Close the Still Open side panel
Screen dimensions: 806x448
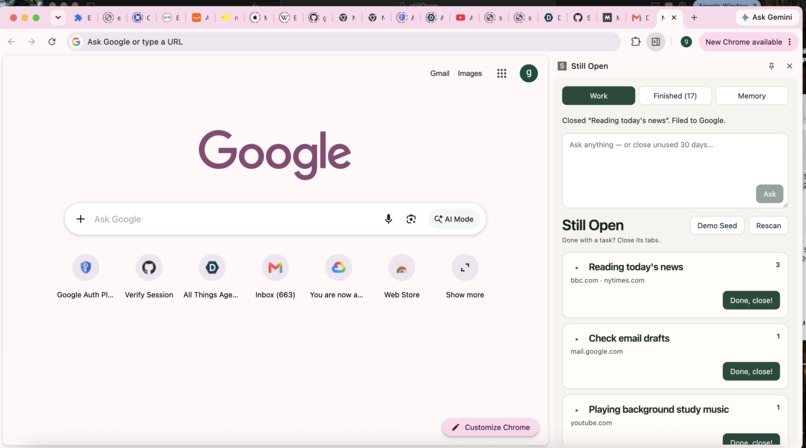click(x=790, y=66)
